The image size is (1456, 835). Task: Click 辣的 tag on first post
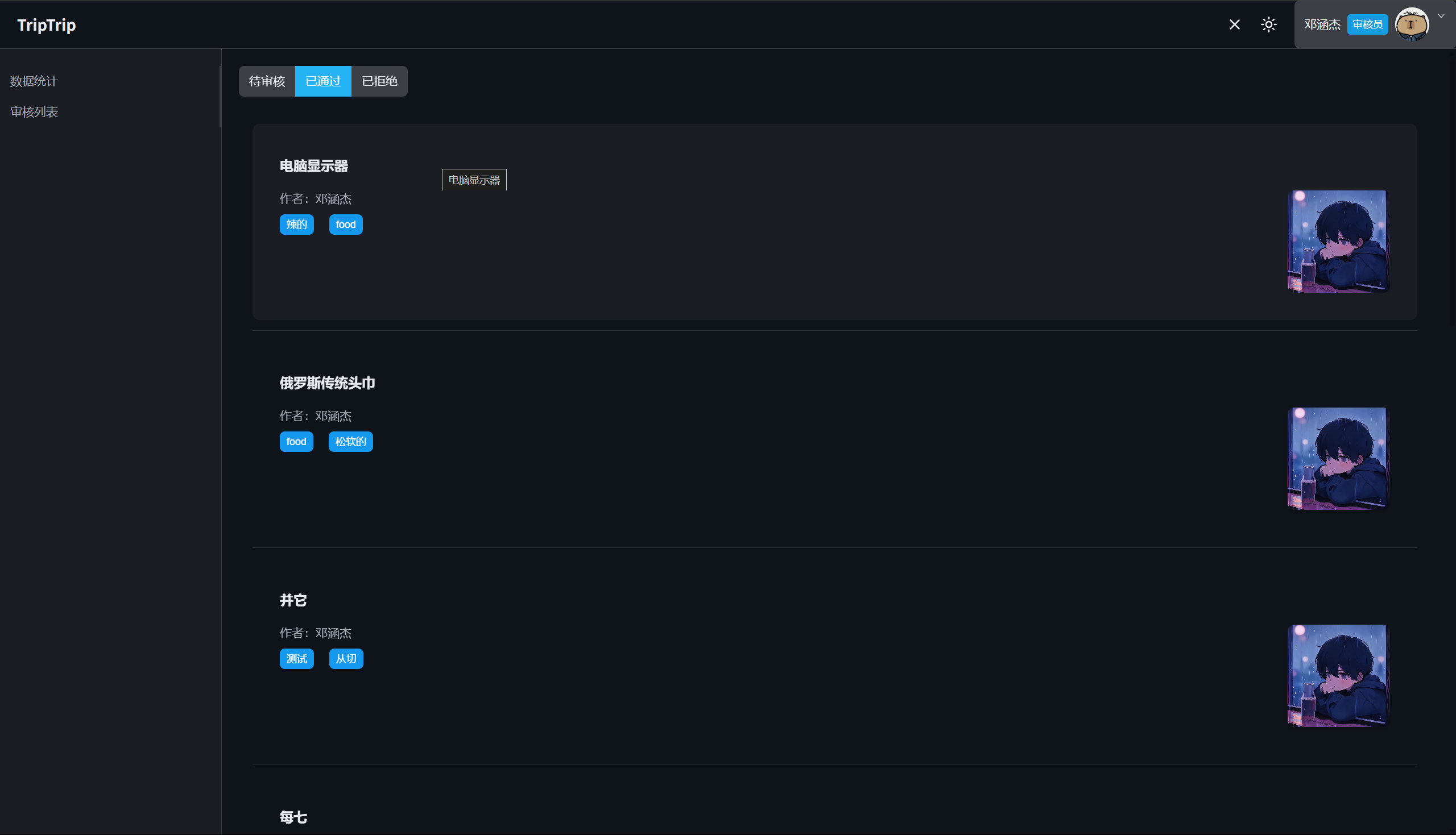click(296, 224)
